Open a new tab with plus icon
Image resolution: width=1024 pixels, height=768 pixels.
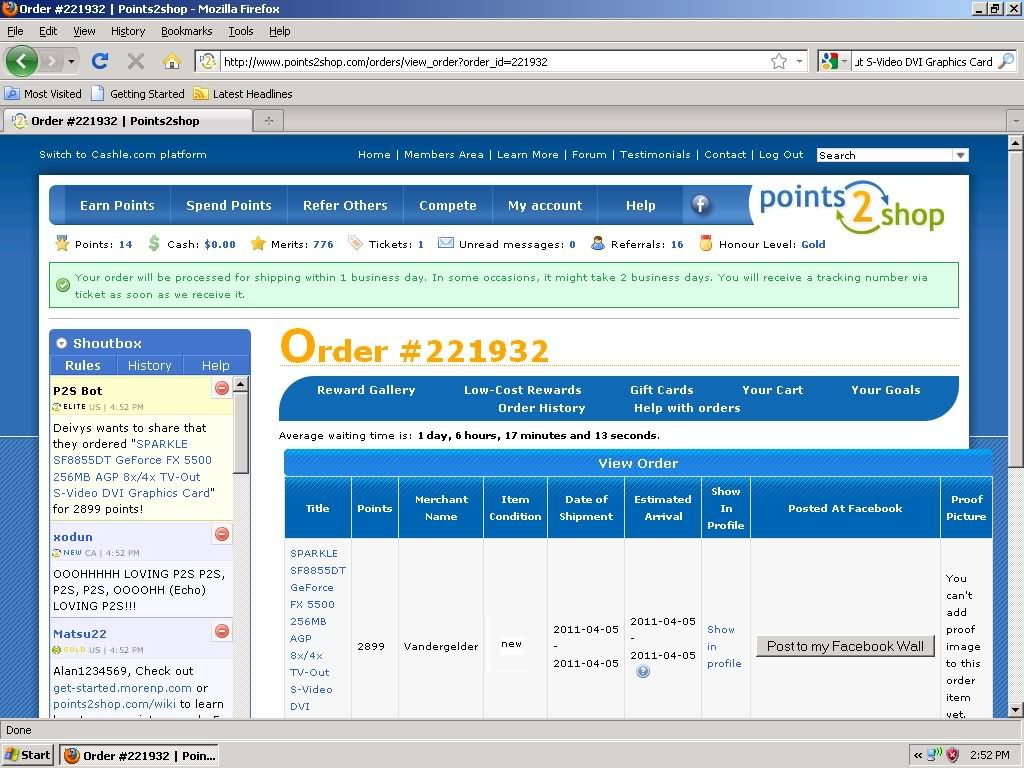click(x=268, y=121)
